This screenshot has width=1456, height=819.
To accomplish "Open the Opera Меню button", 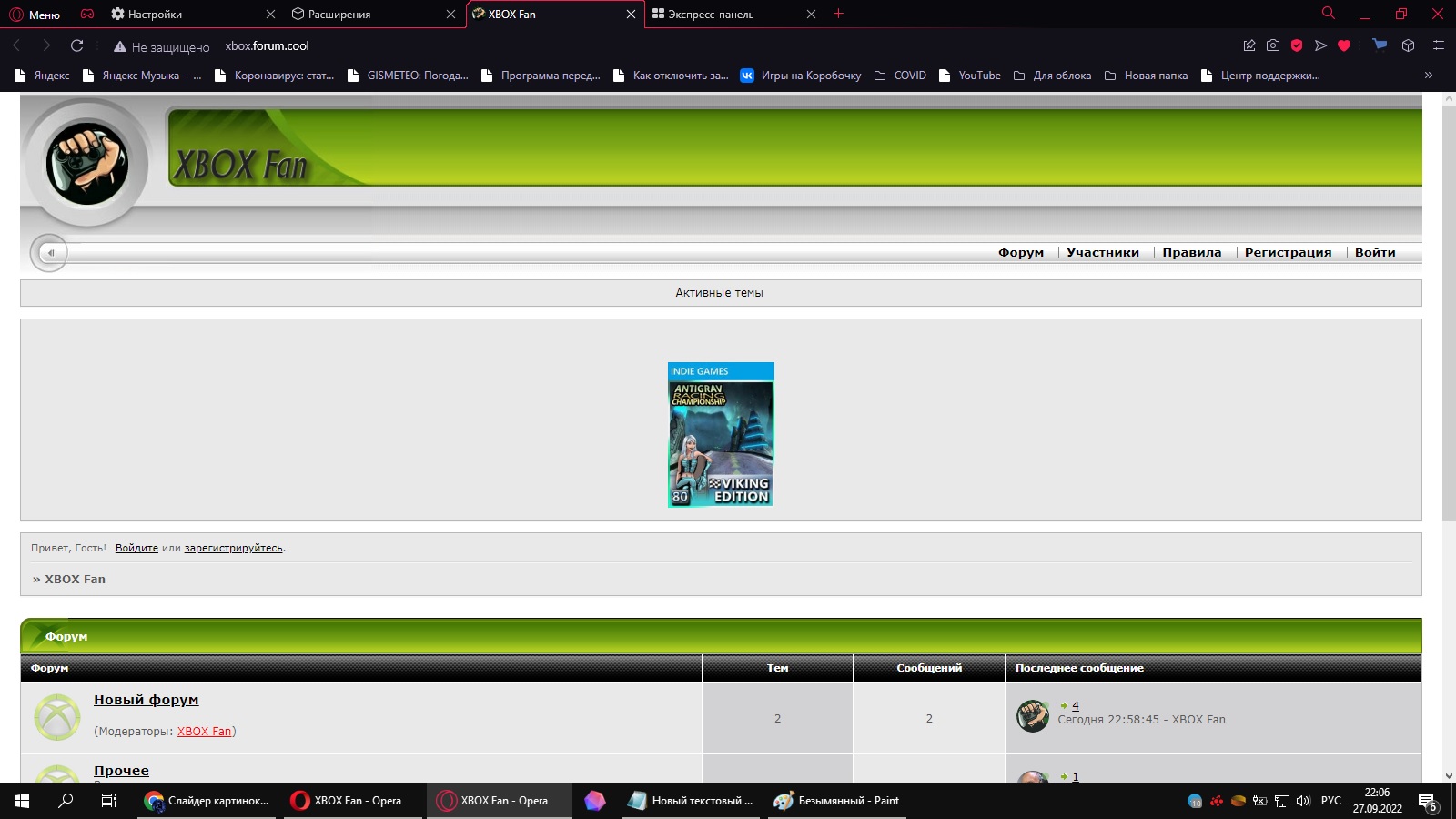I will coord(35,15).
